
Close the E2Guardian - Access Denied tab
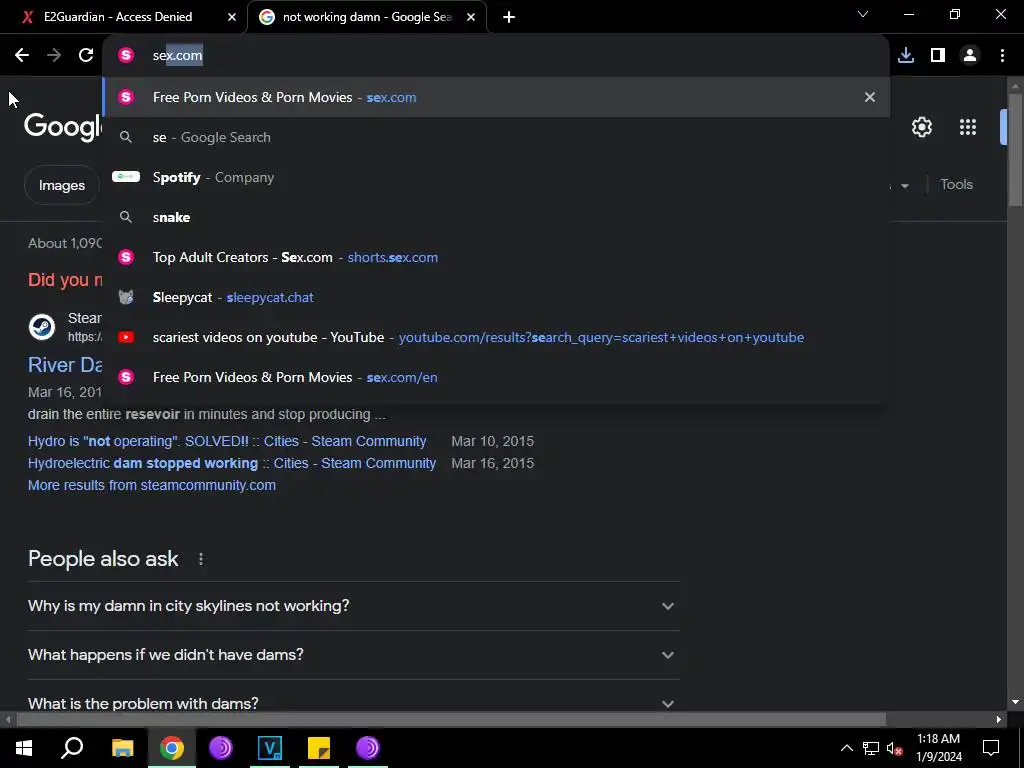(x=232, y=17)
